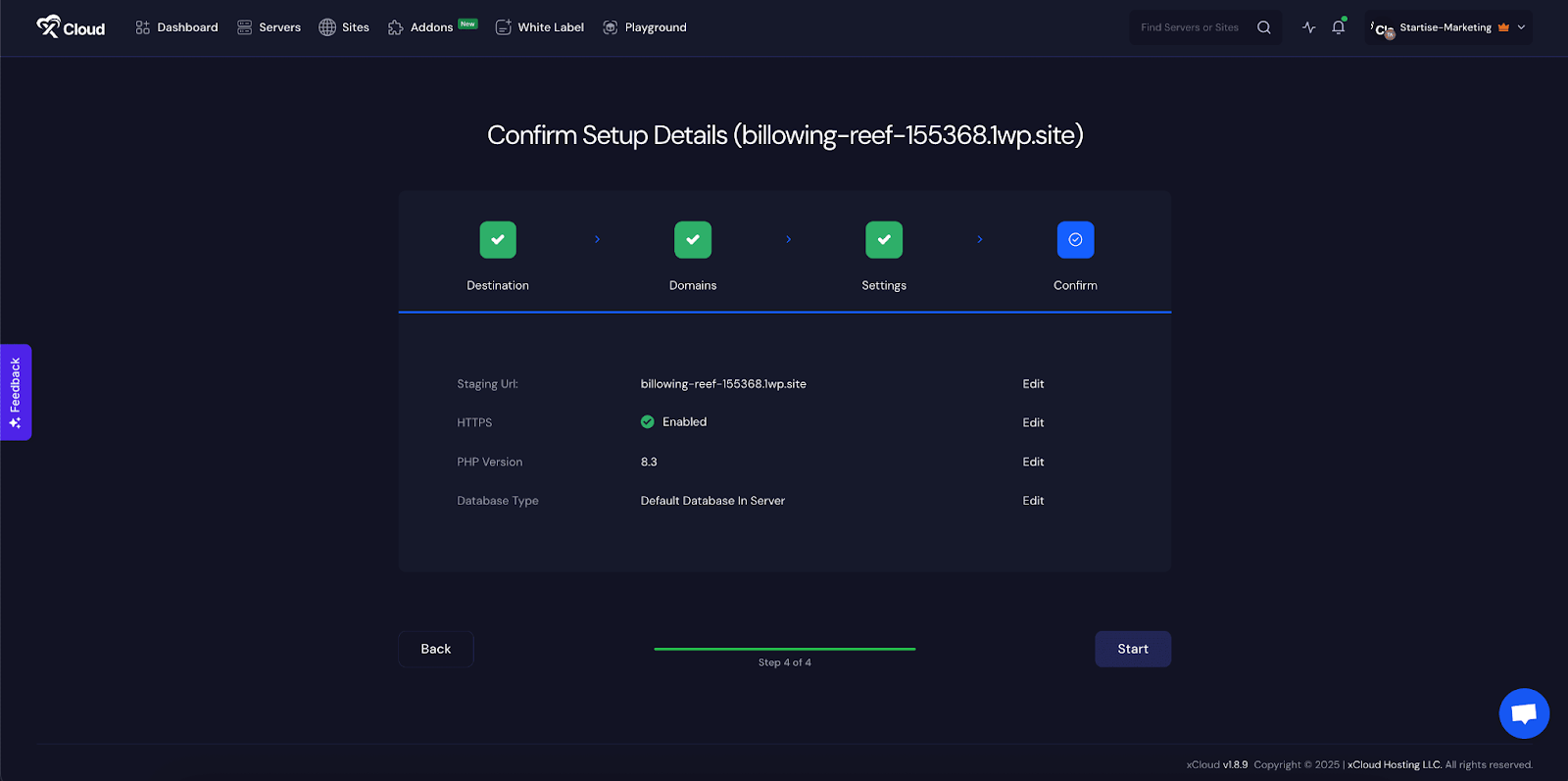Click the Destination step checkmark icon
1568x781 pixels.
point(498,240)
